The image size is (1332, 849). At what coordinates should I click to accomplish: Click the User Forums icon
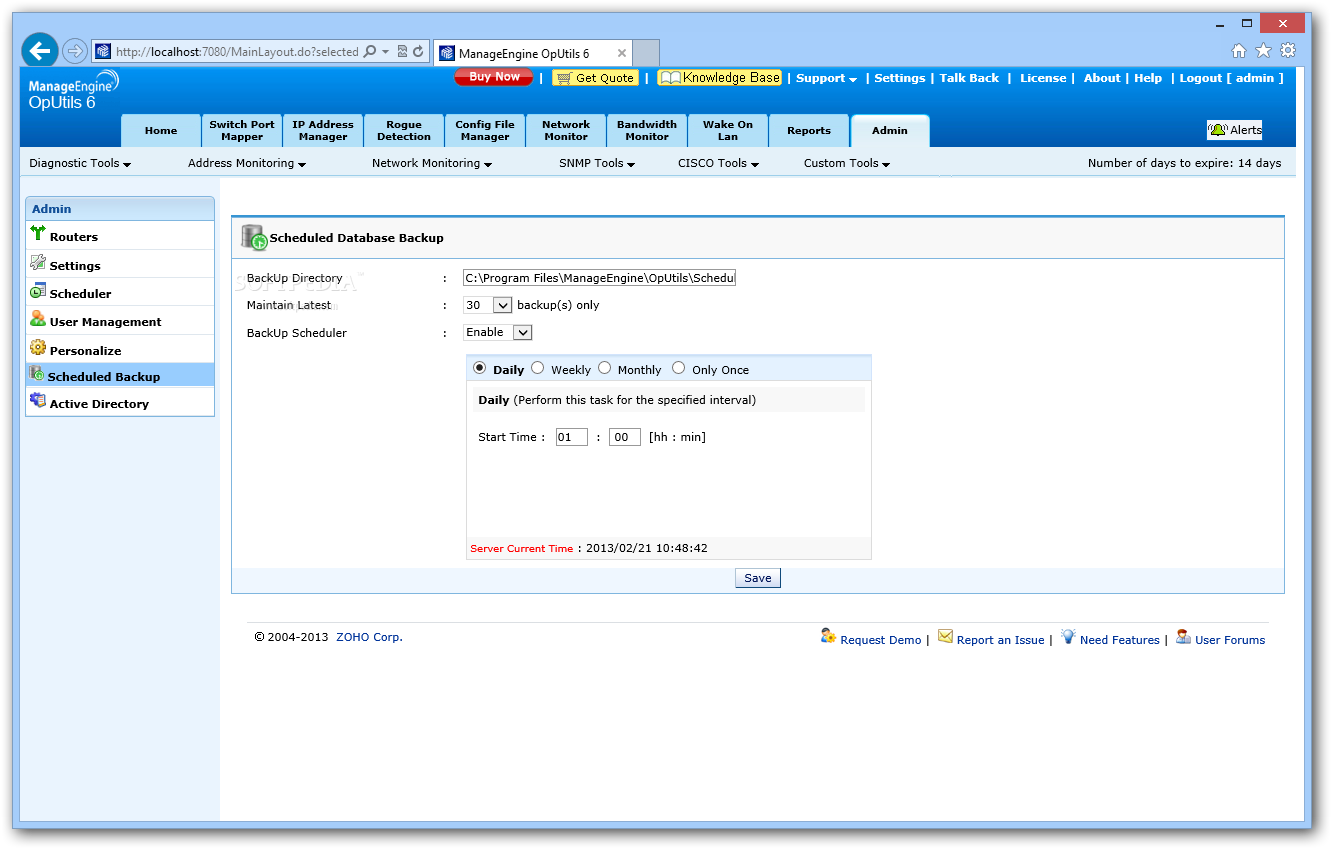1183,636
